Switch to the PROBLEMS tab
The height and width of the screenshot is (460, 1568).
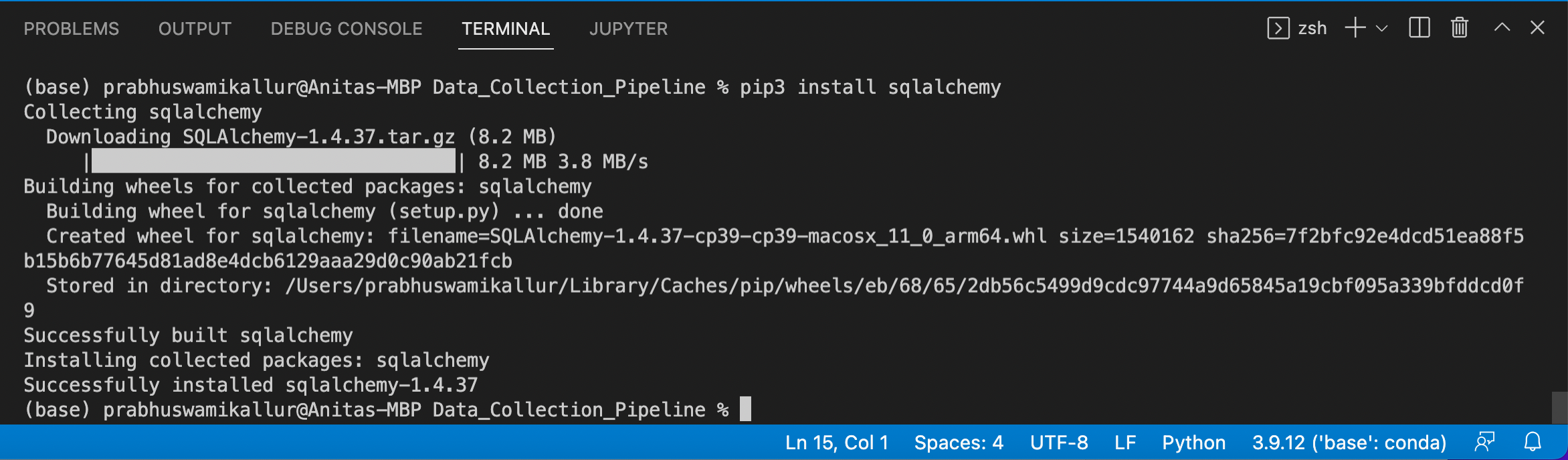point(71,29)
